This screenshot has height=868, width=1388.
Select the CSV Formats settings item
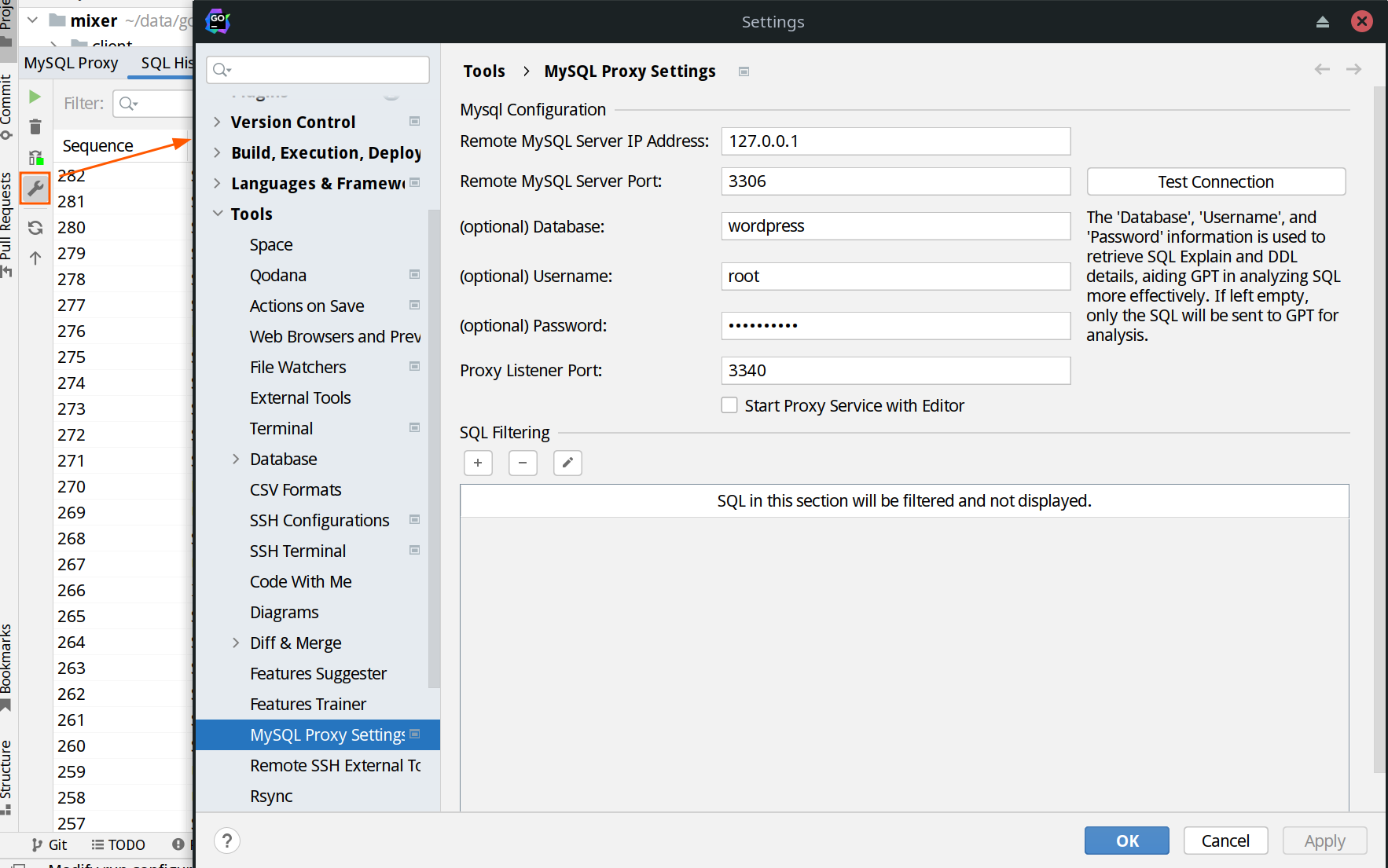coord(296,489)
